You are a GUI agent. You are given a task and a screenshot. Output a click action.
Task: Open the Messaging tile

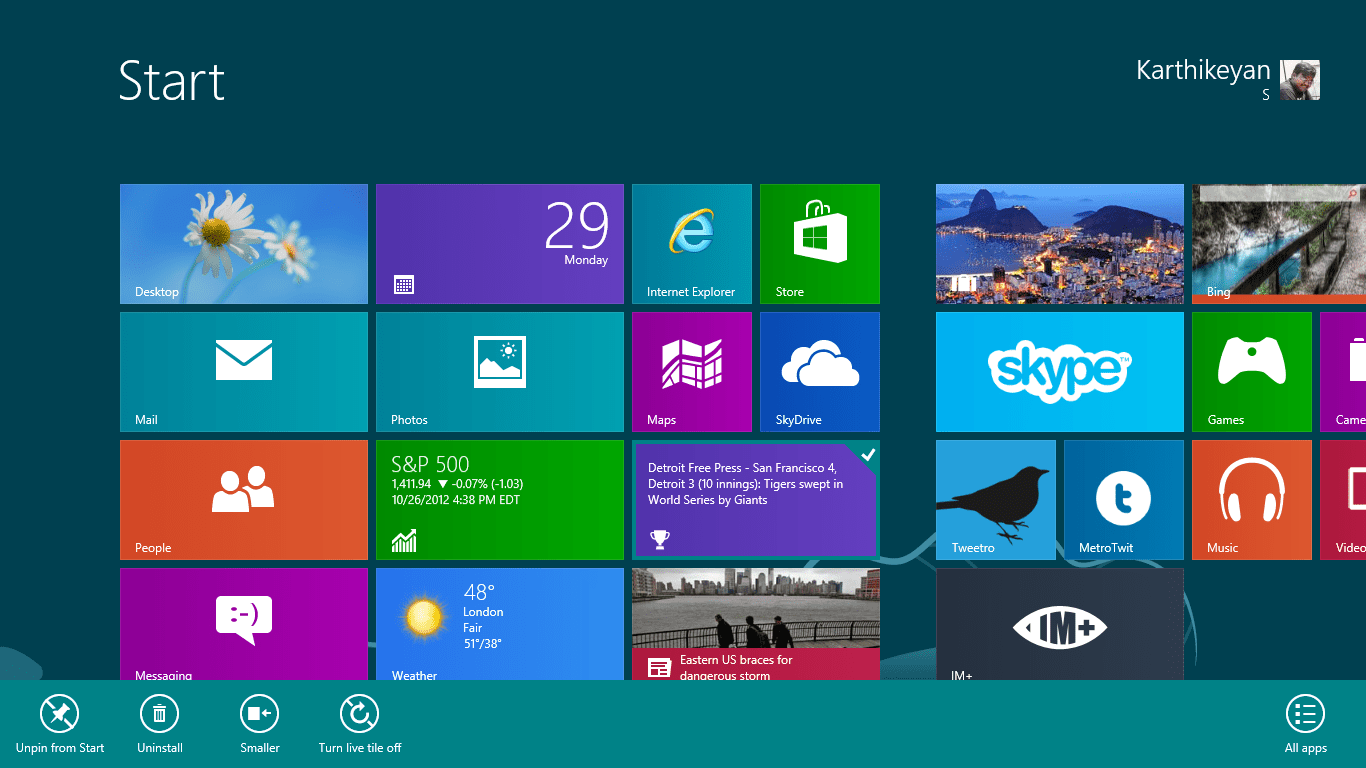pyautogui.click(x=244, y=624)
